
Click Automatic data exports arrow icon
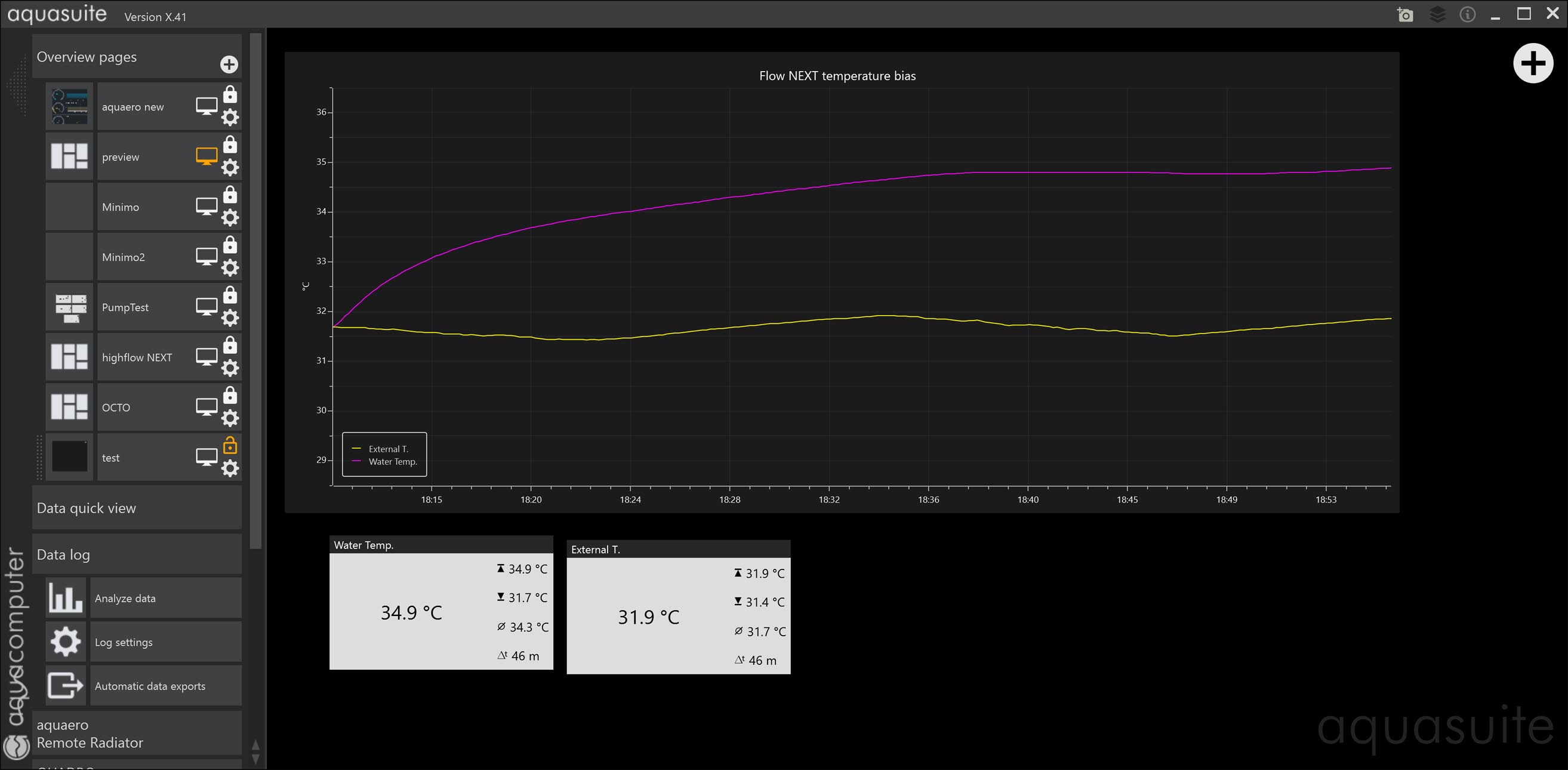tap(65, 685)
